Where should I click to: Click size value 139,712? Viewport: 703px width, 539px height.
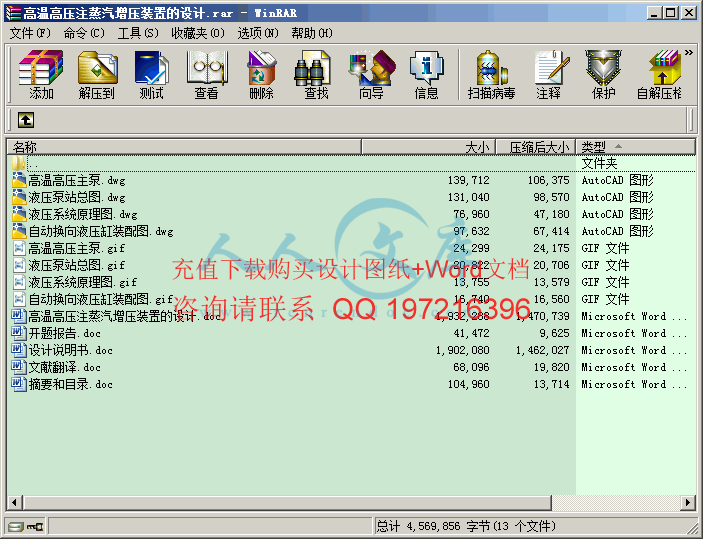pos(469,180)
